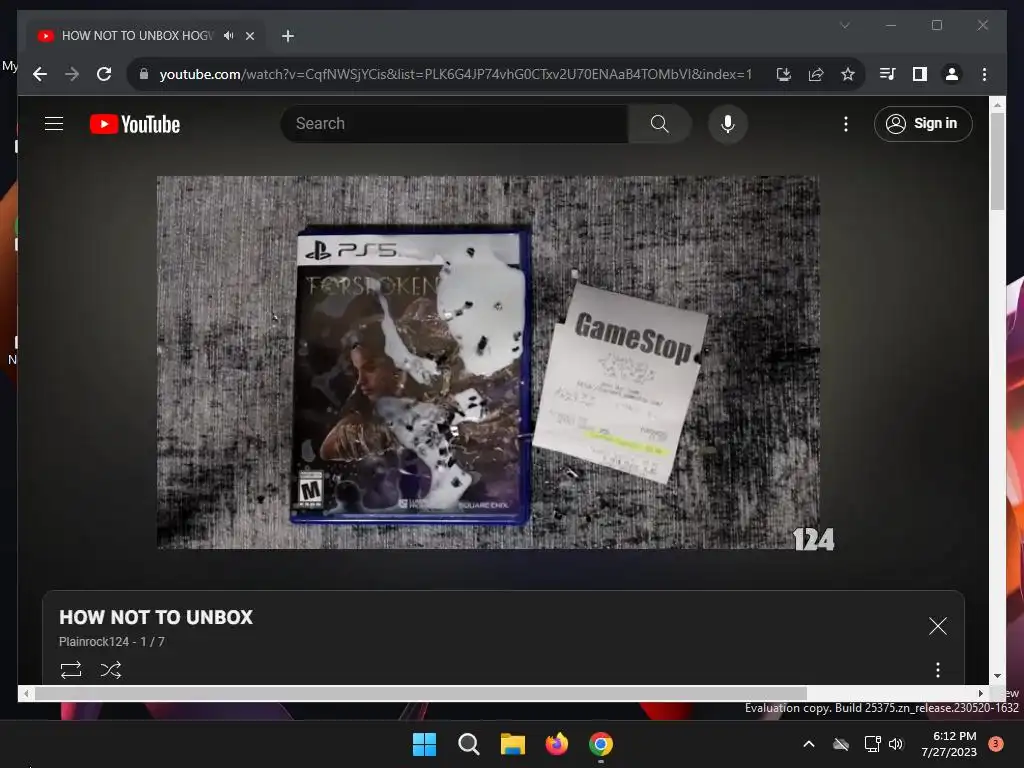
Task: Open Plainrock124 channel link
Action: pos(94,642)
